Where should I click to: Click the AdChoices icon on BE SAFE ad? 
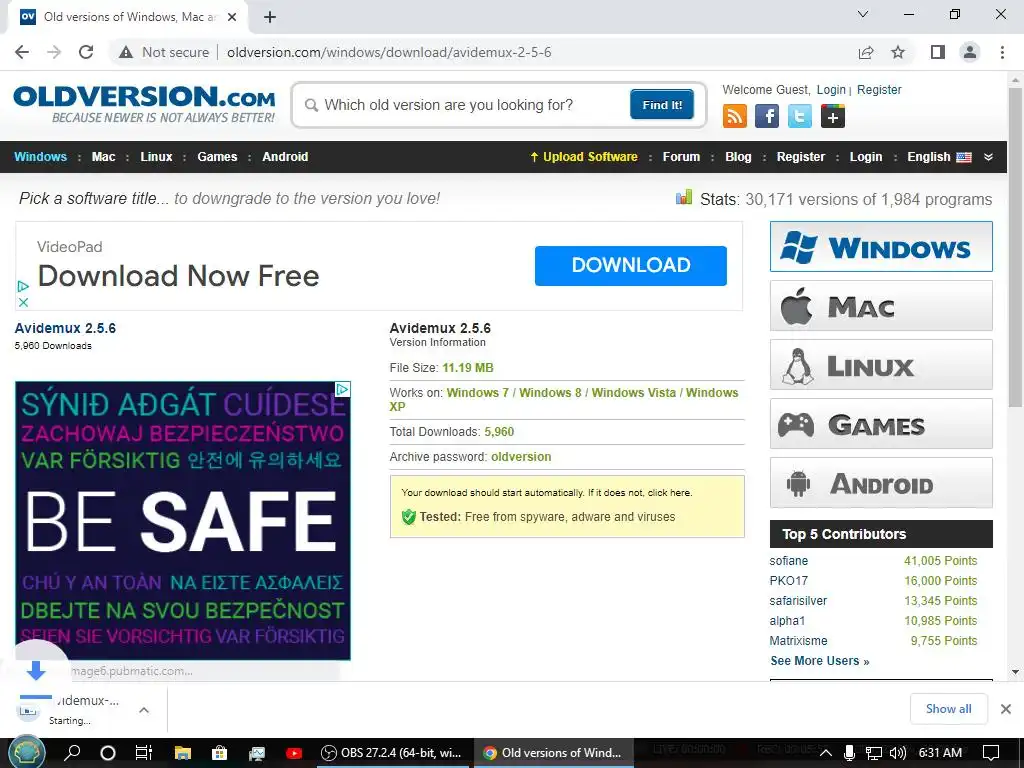(x=343, y=389)
